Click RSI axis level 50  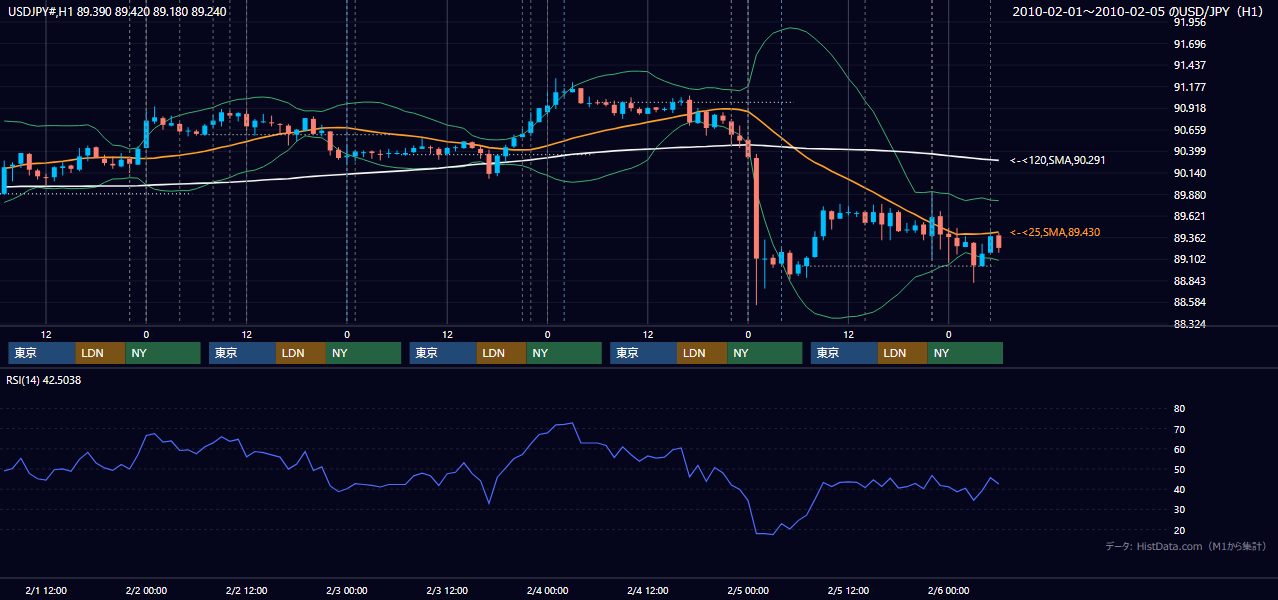click(x=1179, y=469)
